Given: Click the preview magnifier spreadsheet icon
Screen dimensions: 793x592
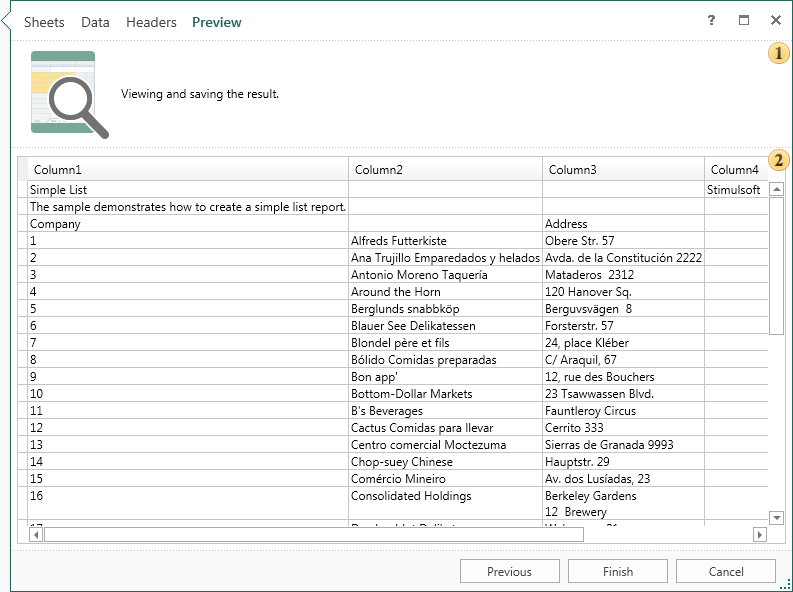Looking at the screenshot, I should [x=69, y=94].
